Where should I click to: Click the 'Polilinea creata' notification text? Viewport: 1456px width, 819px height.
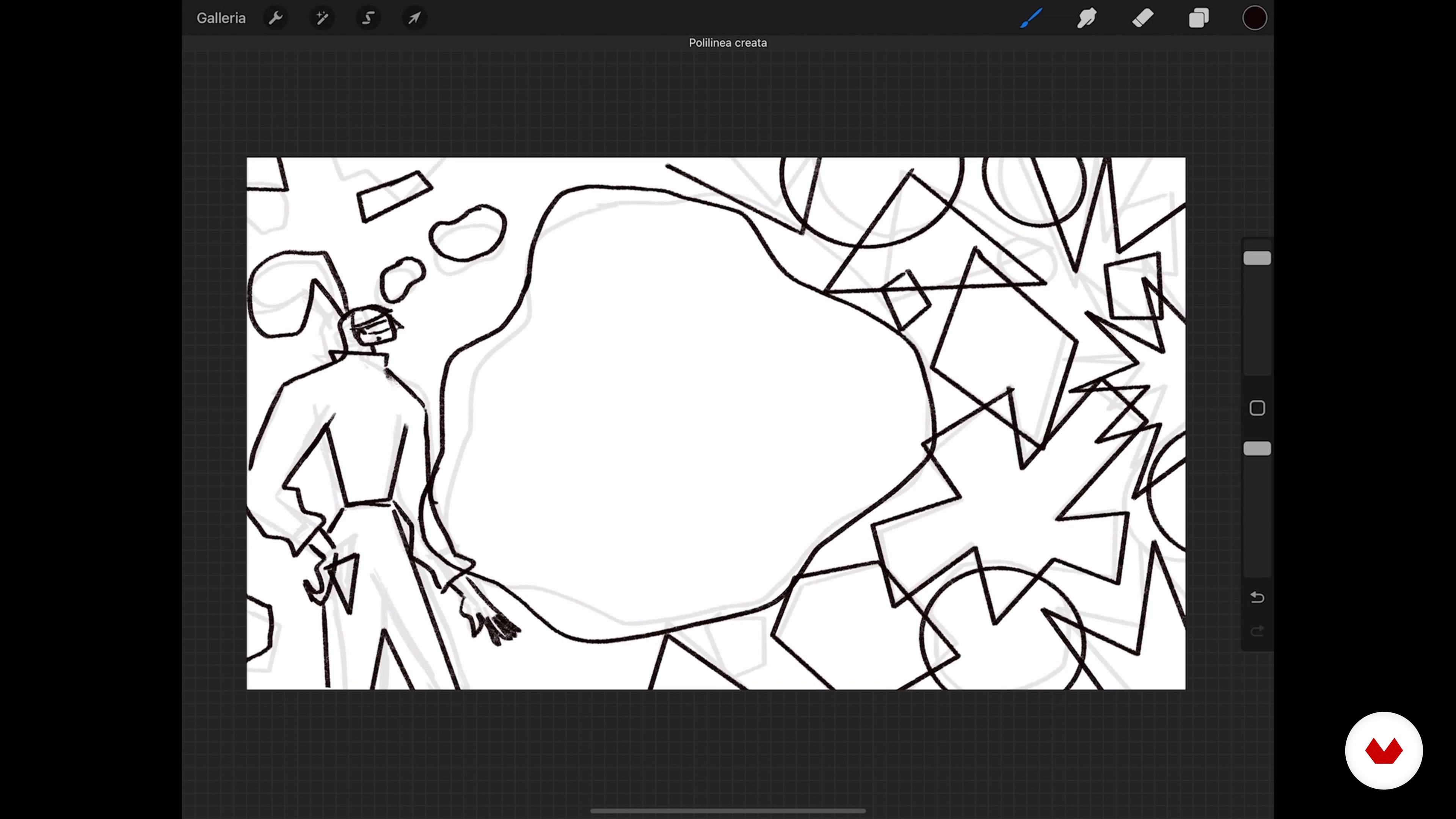[728, 43]
